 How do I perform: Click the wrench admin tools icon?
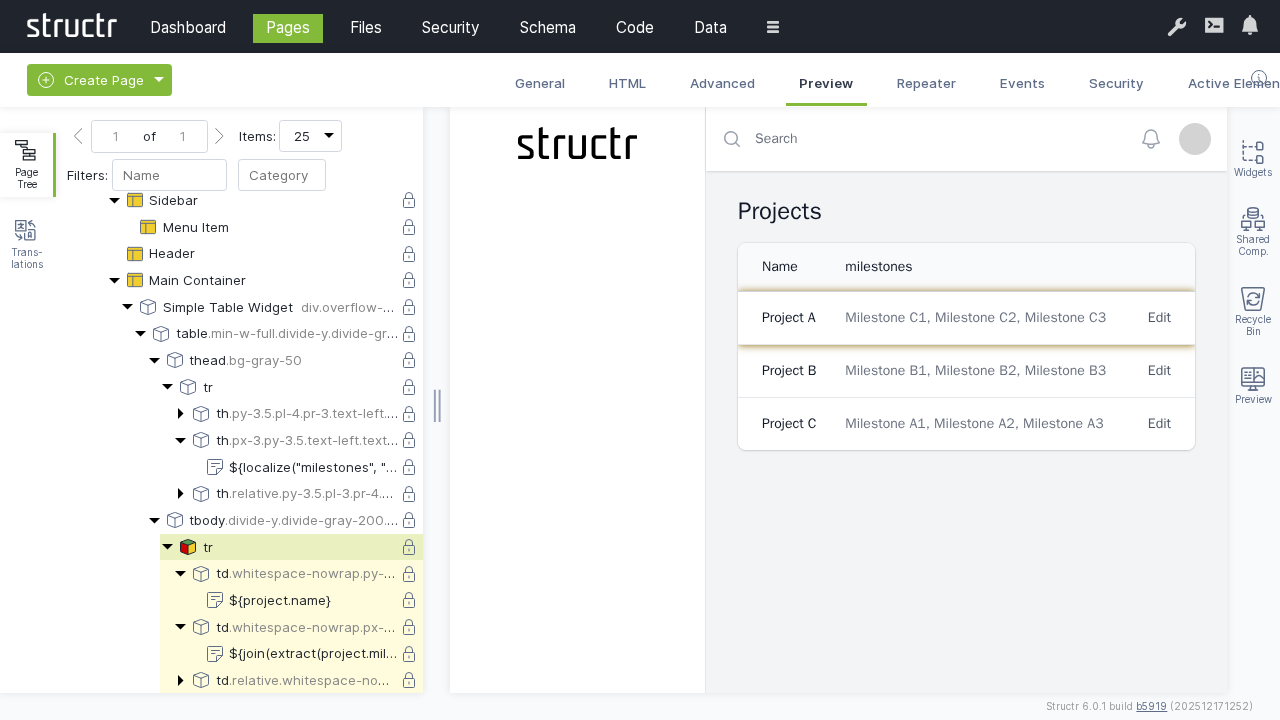[1177, 27]
